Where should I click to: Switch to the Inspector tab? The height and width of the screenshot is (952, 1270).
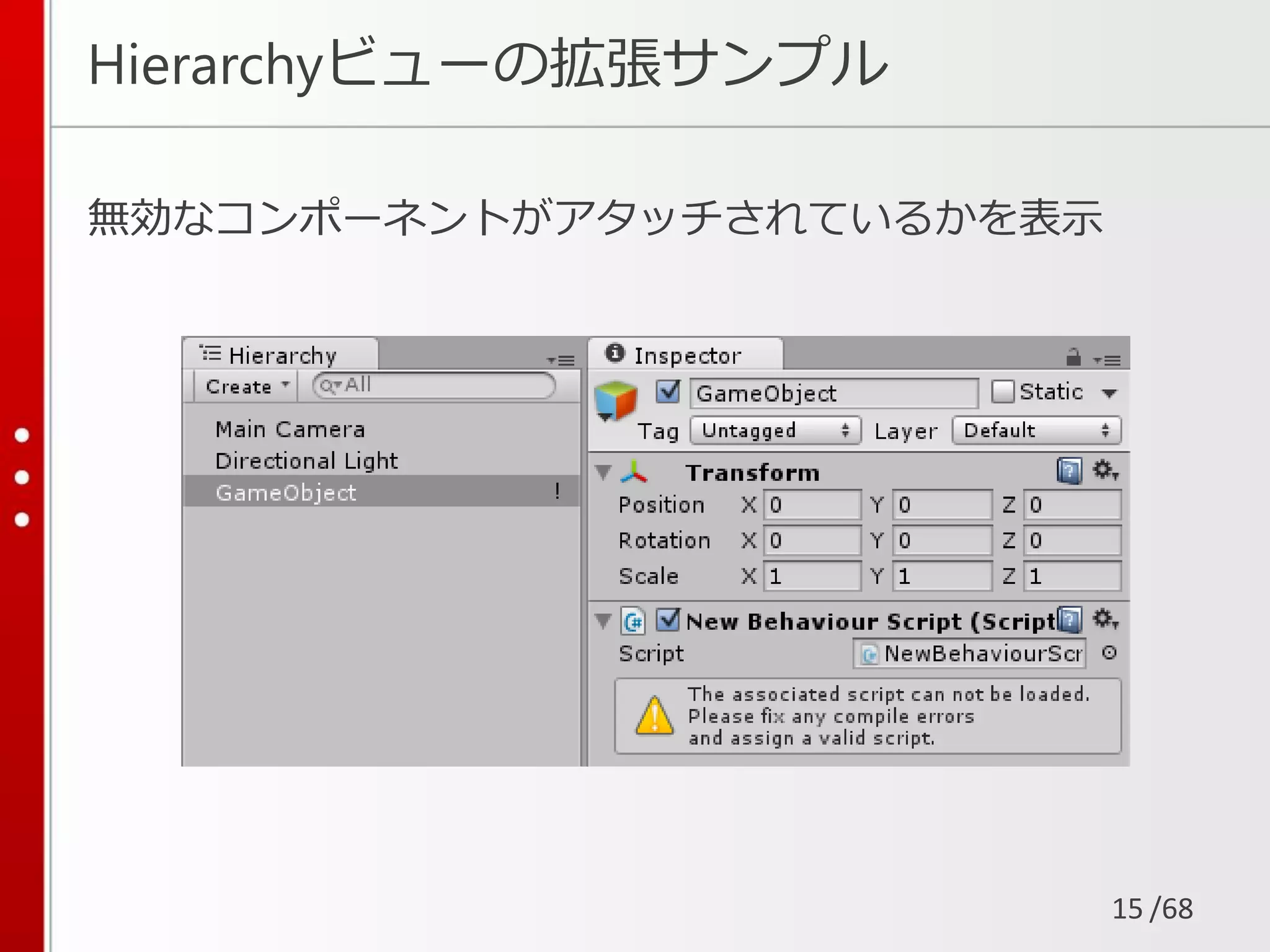pyautogui.click(x=685, y=355)
